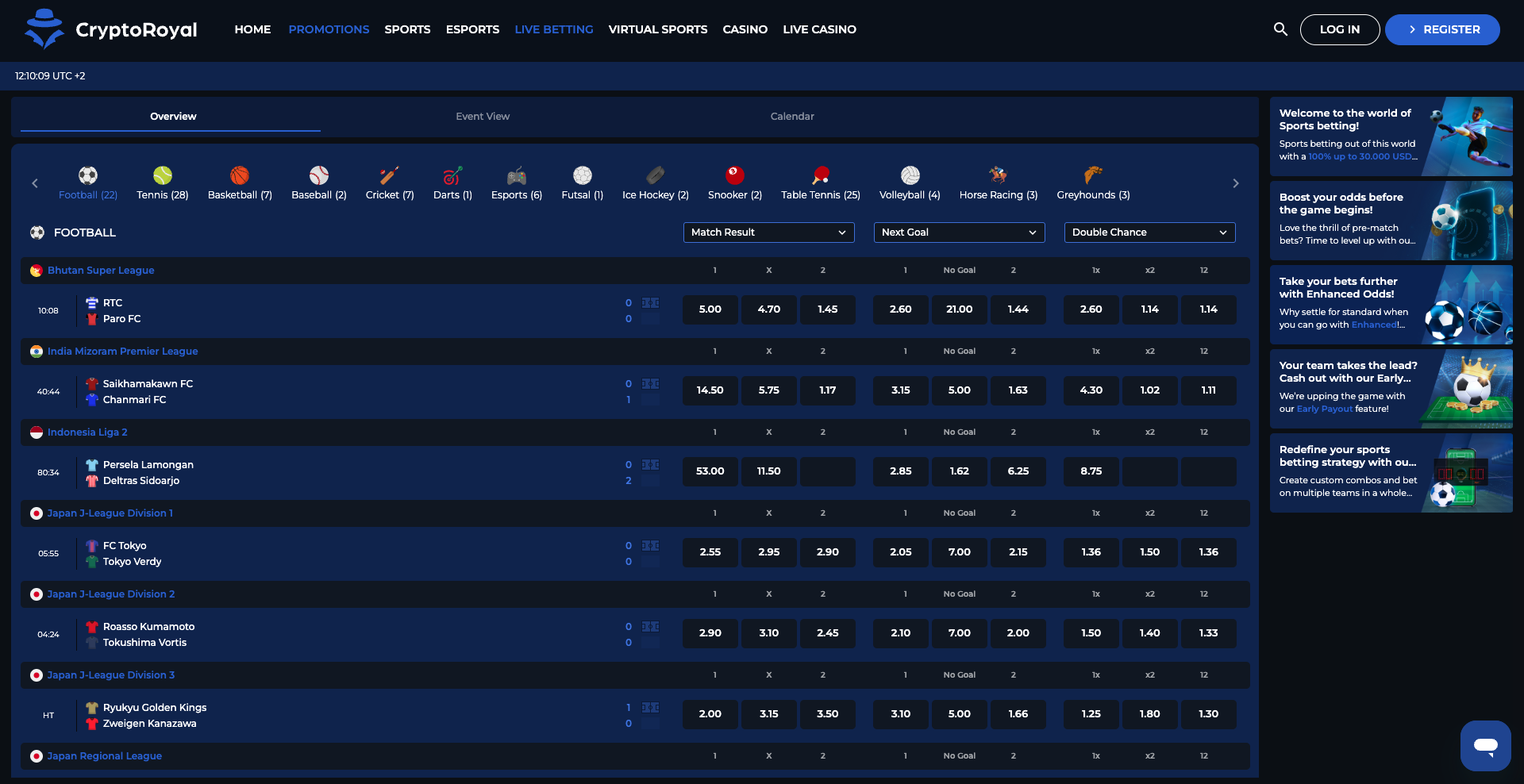This screenshot has height=784, width=1524.
Task: Open the Match Result dropdown
Action: coord(768,233)
